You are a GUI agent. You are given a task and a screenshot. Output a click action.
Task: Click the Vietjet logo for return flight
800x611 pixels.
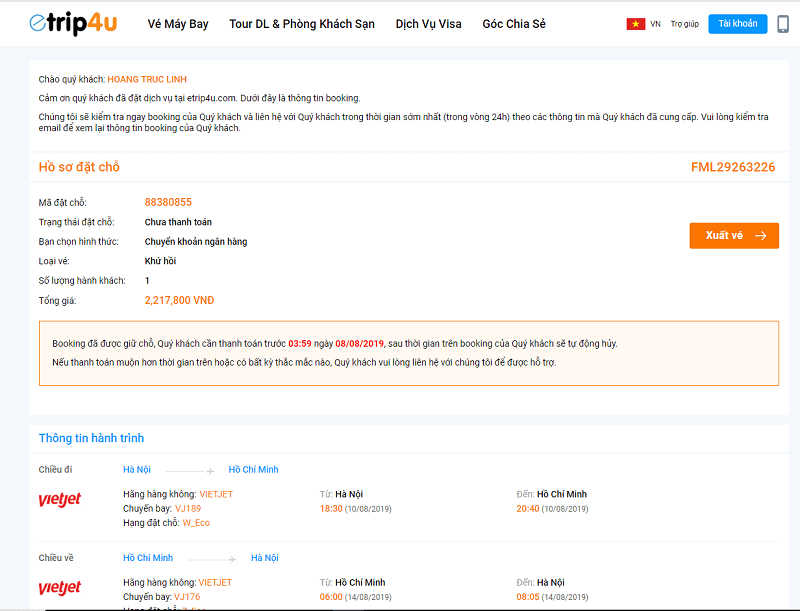pos(59,588)
